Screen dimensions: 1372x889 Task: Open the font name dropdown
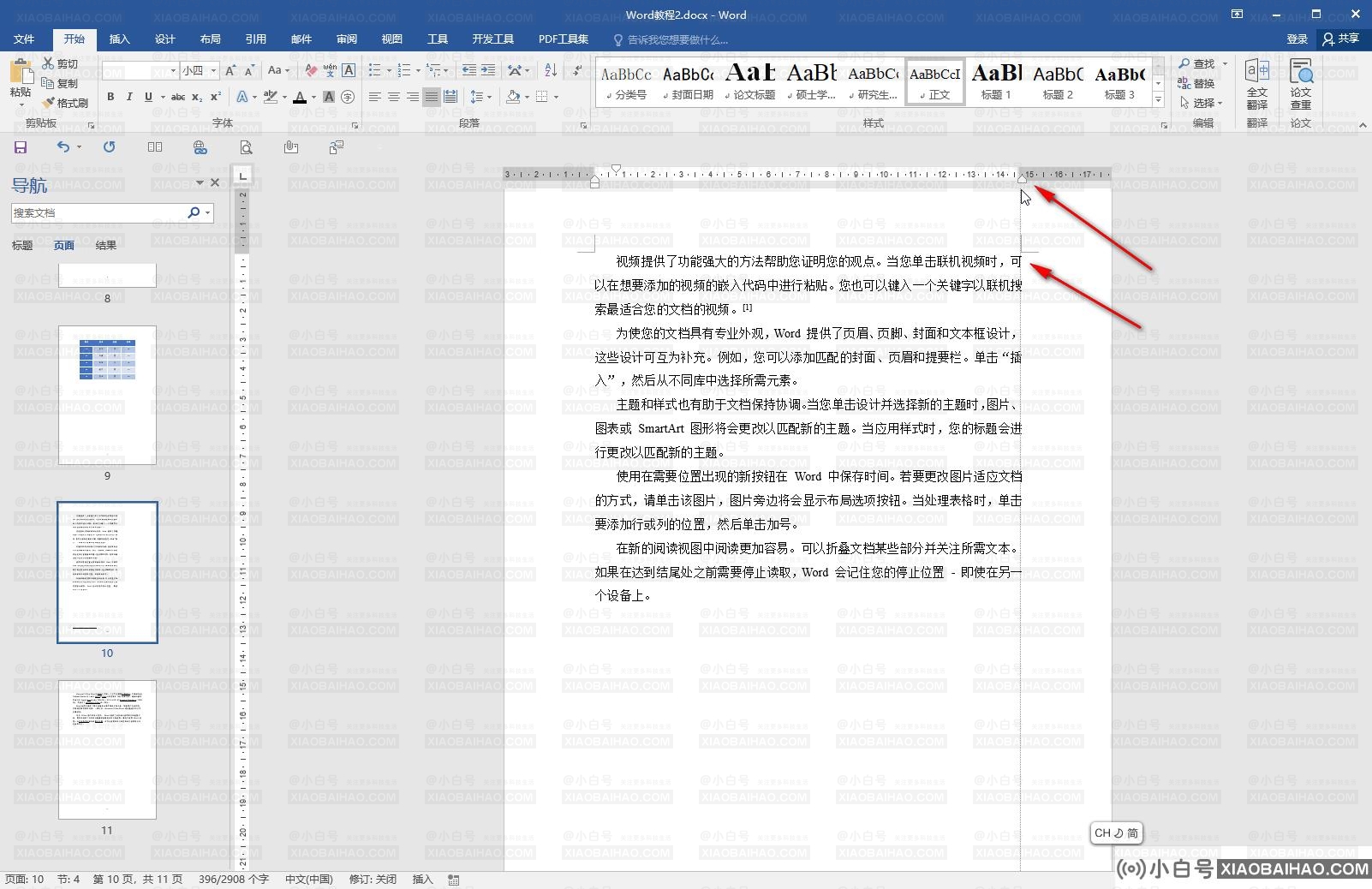point(173,70)
